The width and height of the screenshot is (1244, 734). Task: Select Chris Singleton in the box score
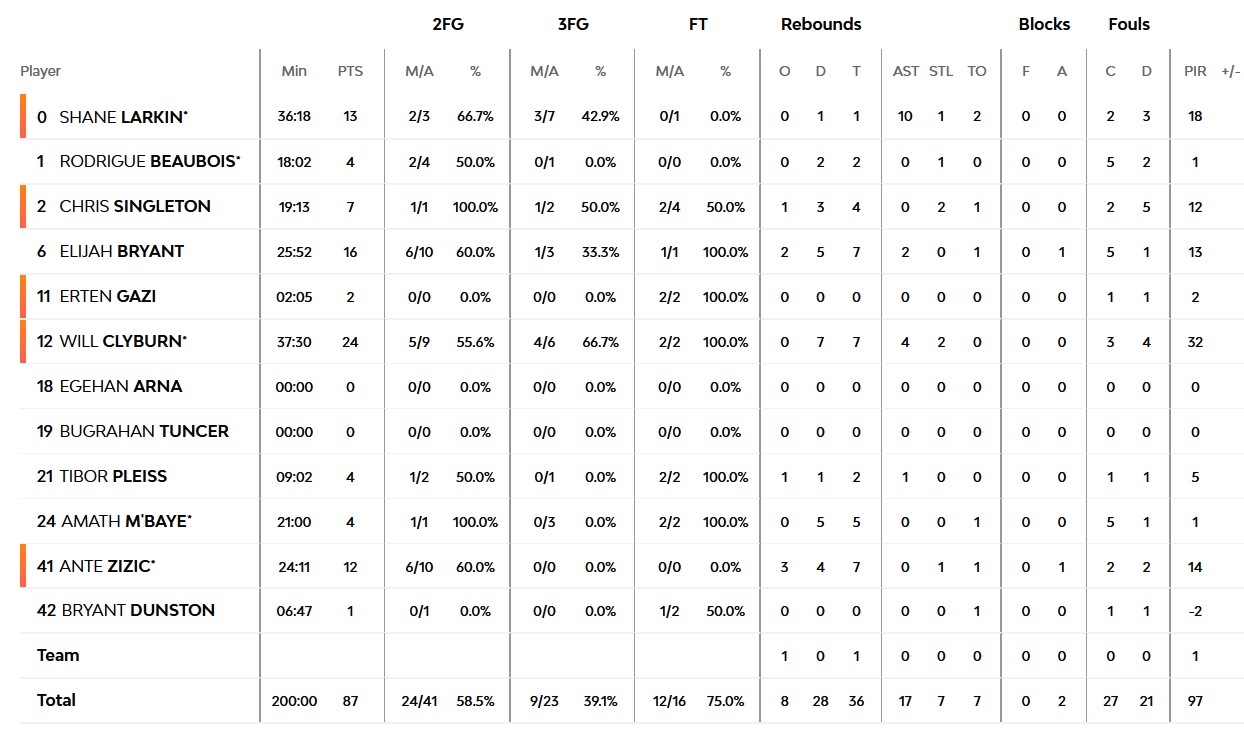(134, 207)
